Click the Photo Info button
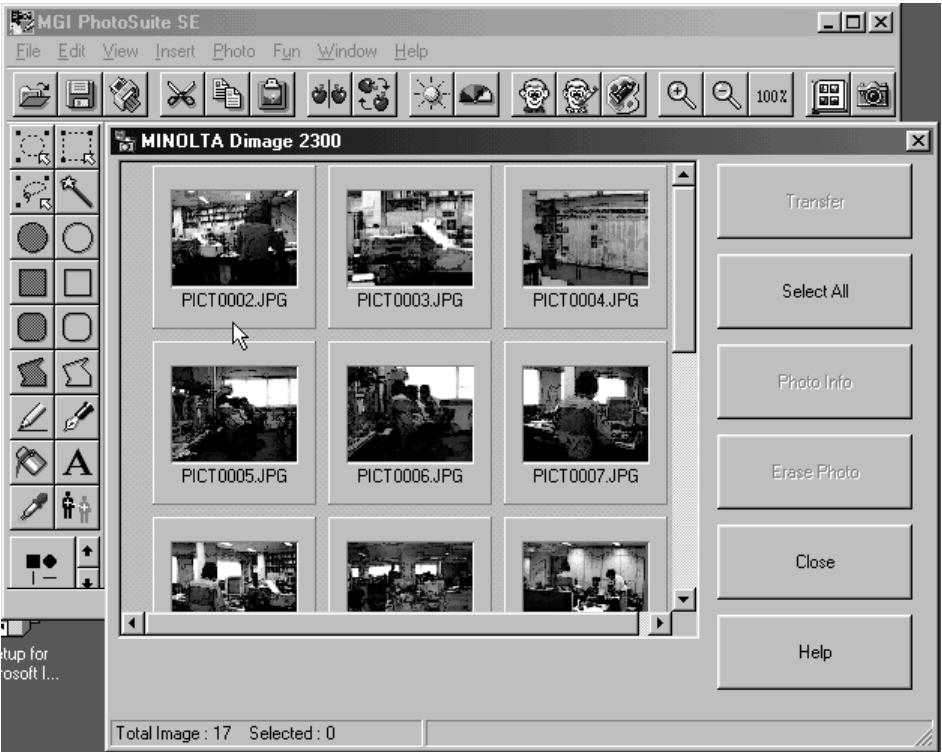This screenshot has height=753, width=942. [815, 381]
